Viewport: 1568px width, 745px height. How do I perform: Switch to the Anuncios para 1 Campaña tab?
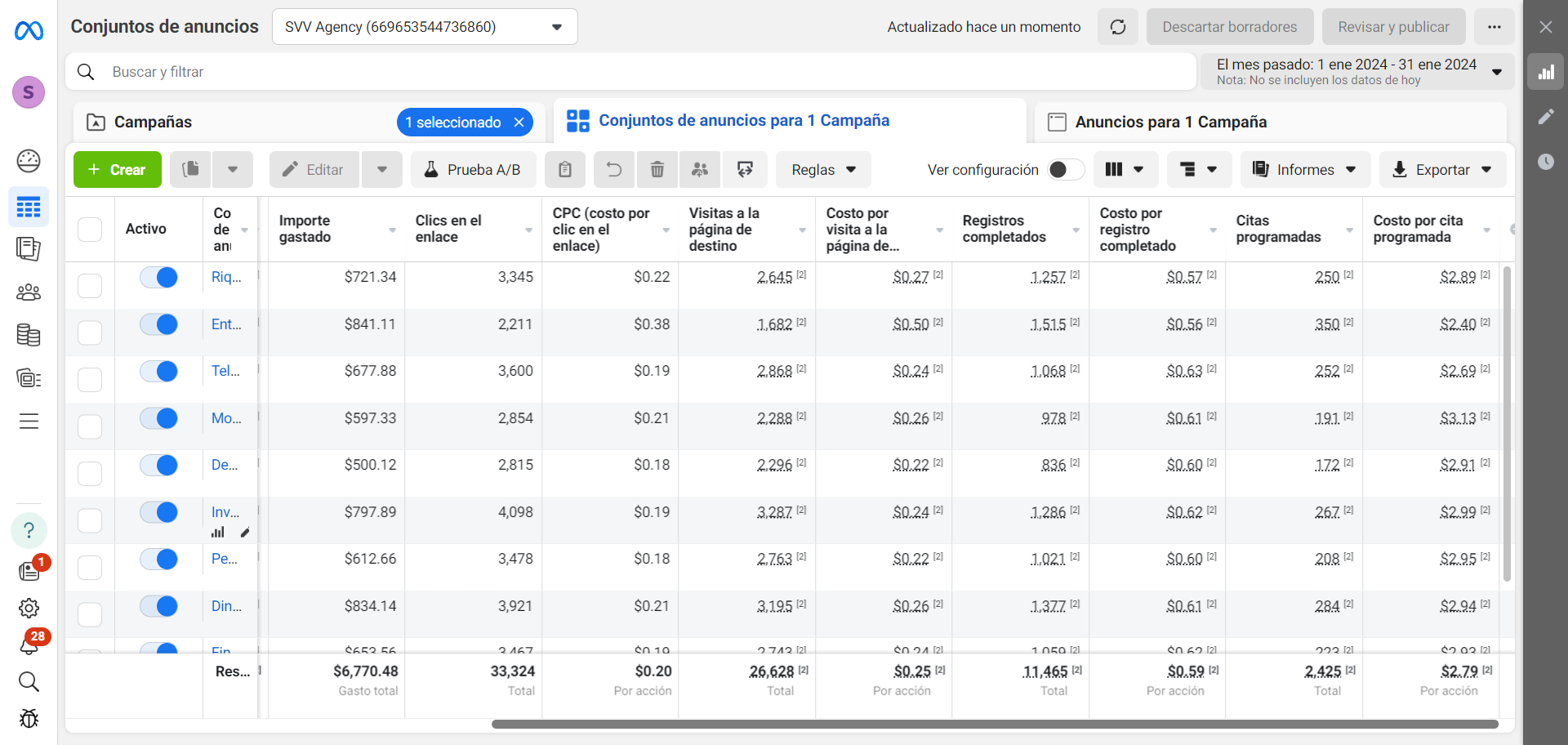point(1271,123)
